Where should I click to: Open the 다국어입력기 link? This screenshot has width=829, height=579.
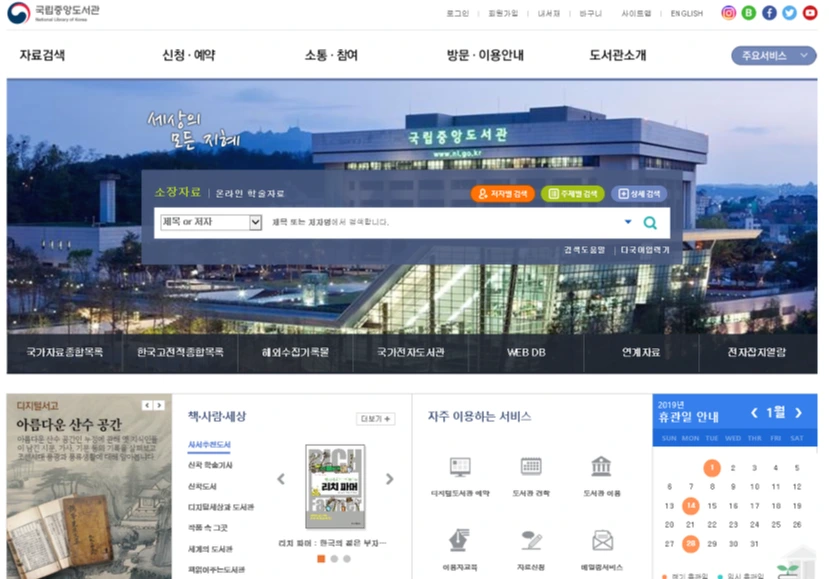[x=645, y=250]
